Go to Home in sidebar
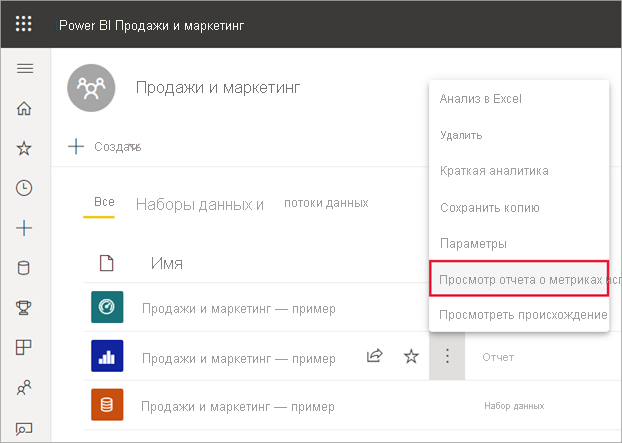 click(x=25, y=108)
